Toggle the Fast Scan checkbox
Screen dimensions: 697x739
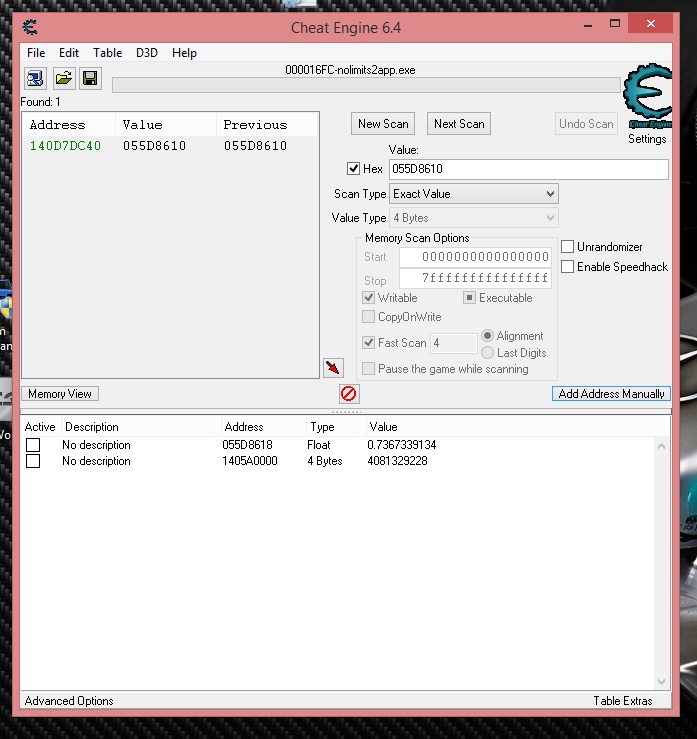(x=369, y=343)
